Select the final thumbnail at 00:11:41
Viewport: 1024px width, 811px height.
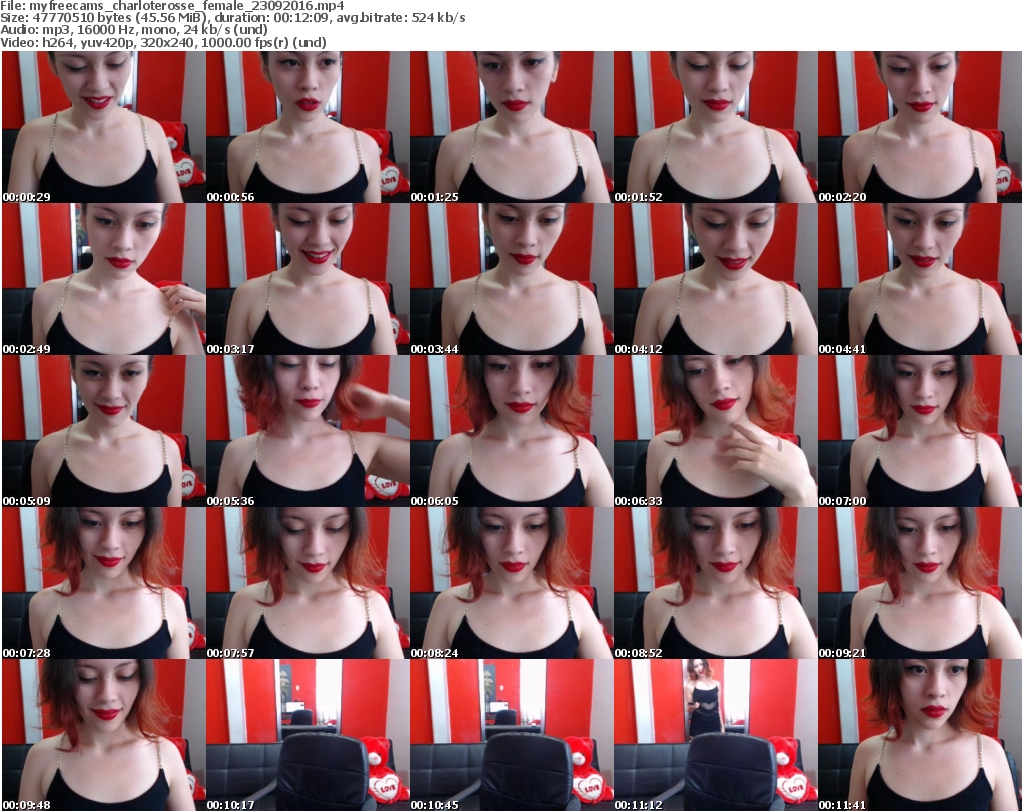click(x=920, y=735)
